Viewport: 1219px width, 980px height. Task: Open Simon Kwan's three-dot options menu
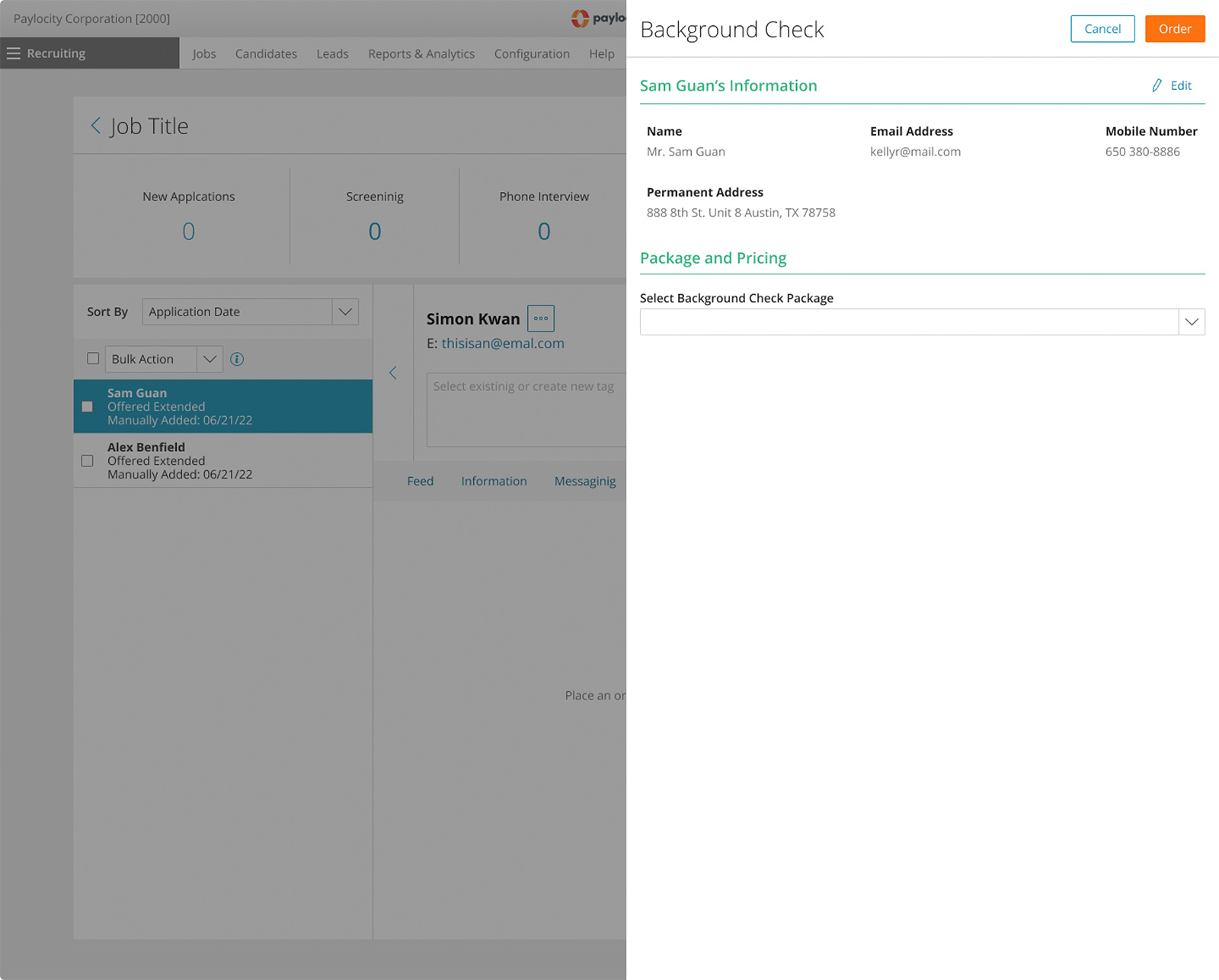[x=540, y=319]
